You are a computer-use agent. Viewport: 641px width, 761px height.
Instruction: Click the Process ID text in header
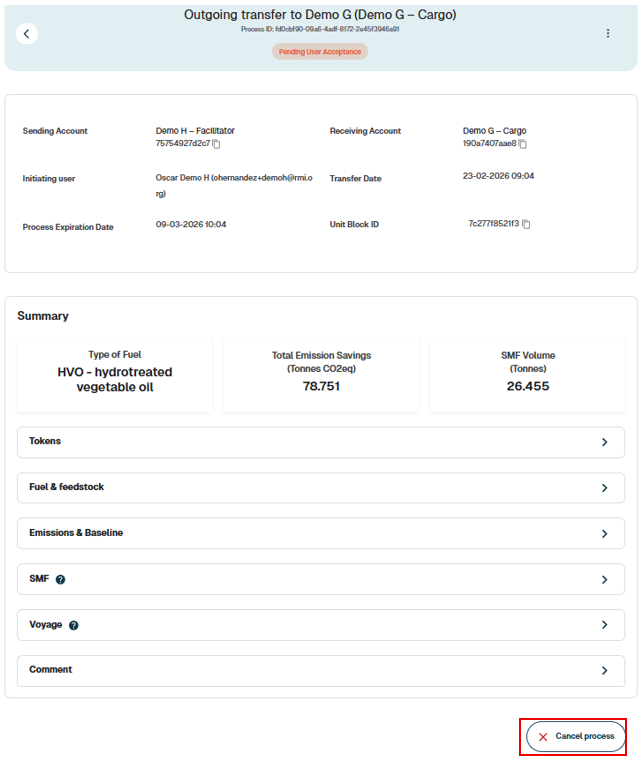[320, 29]
